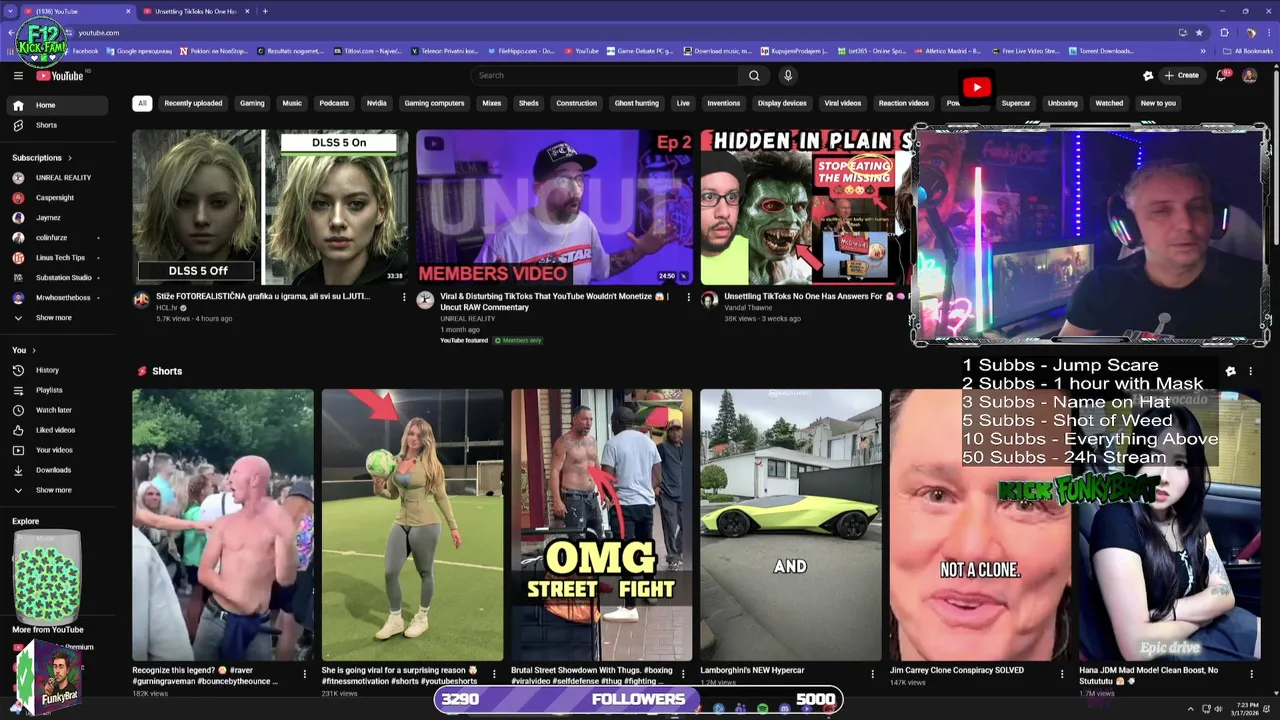This screenshot has width=1280, height=720.
Task: Open the Vandal Thawne channel link
Action: 747,307
